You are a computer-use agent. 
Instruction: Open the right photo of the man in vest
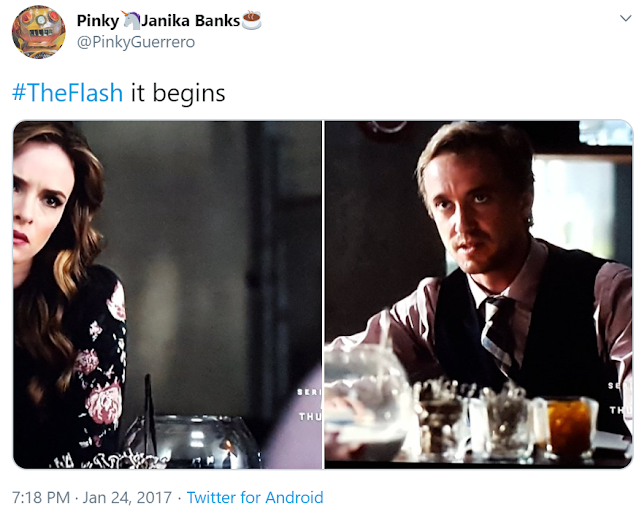[479, 295]
